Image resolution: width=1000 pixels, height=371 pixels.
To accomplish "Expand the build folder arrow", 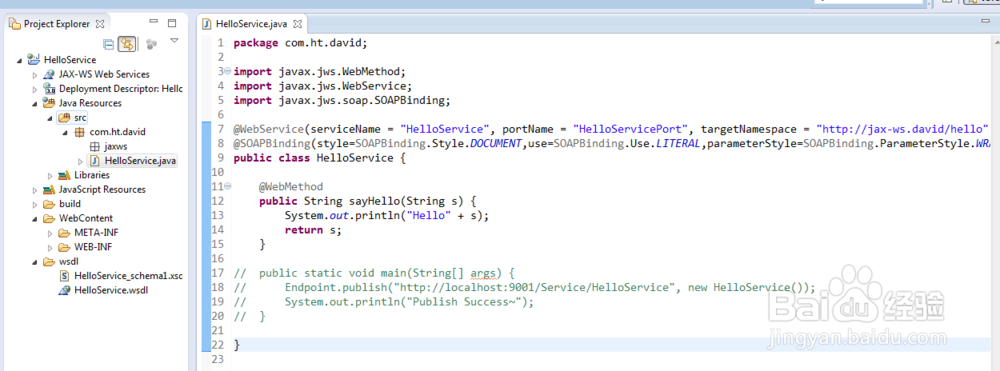I will point(34,205).
